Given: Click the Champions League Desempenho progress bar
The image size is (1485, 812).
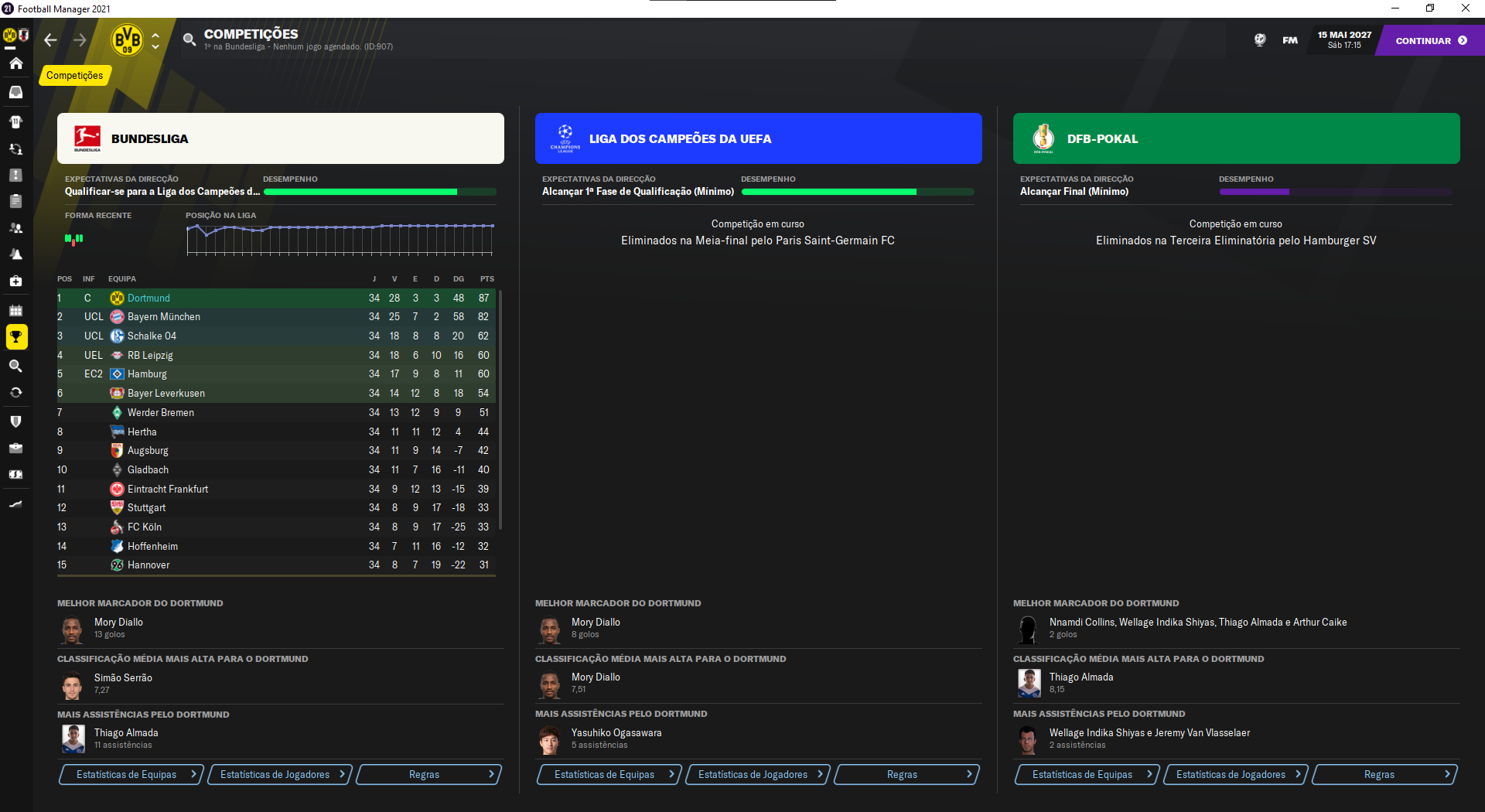Looking at the screenshot, I should tap(858, 192).
